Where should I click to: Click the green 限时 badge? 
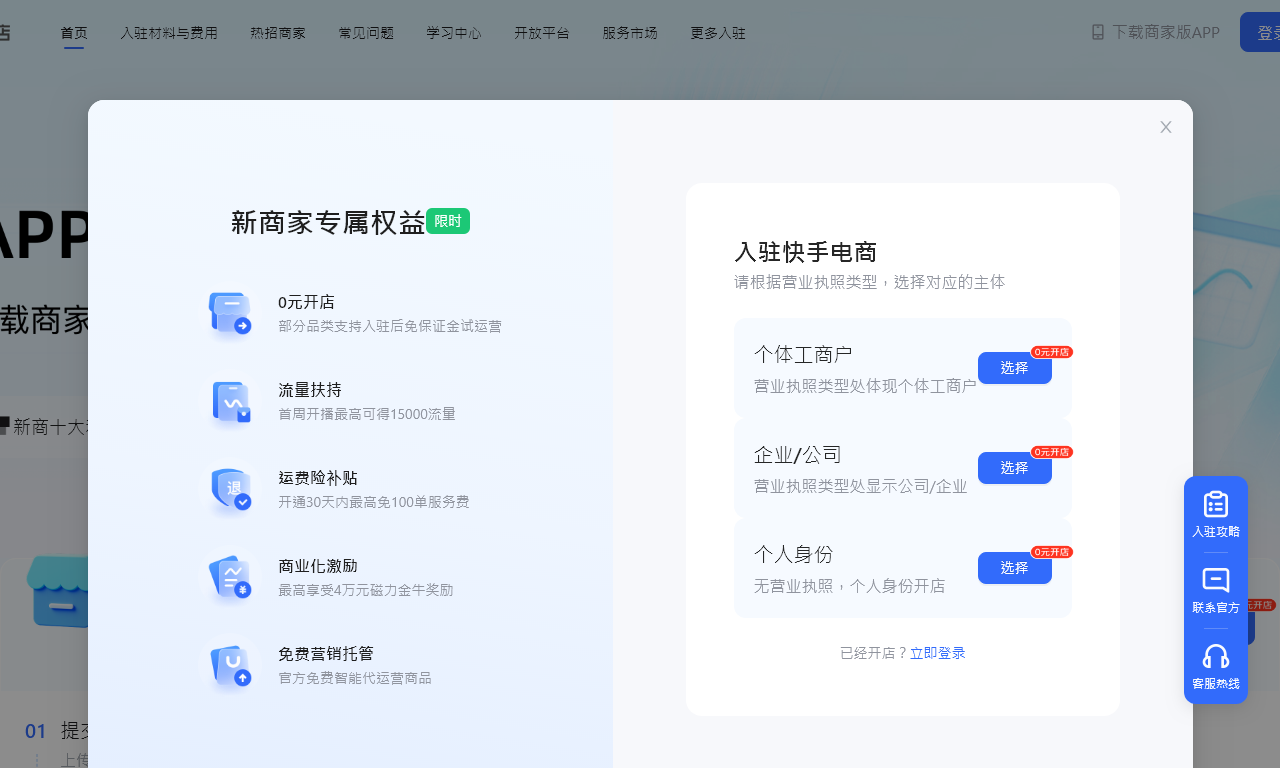coord(448,221)
